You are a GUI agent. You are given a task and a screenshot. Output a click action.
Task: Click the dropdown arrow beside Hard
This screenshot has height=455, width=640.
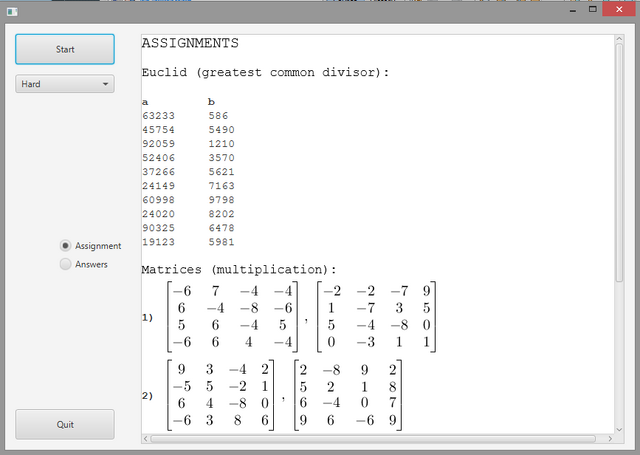(x=105, y=84)
